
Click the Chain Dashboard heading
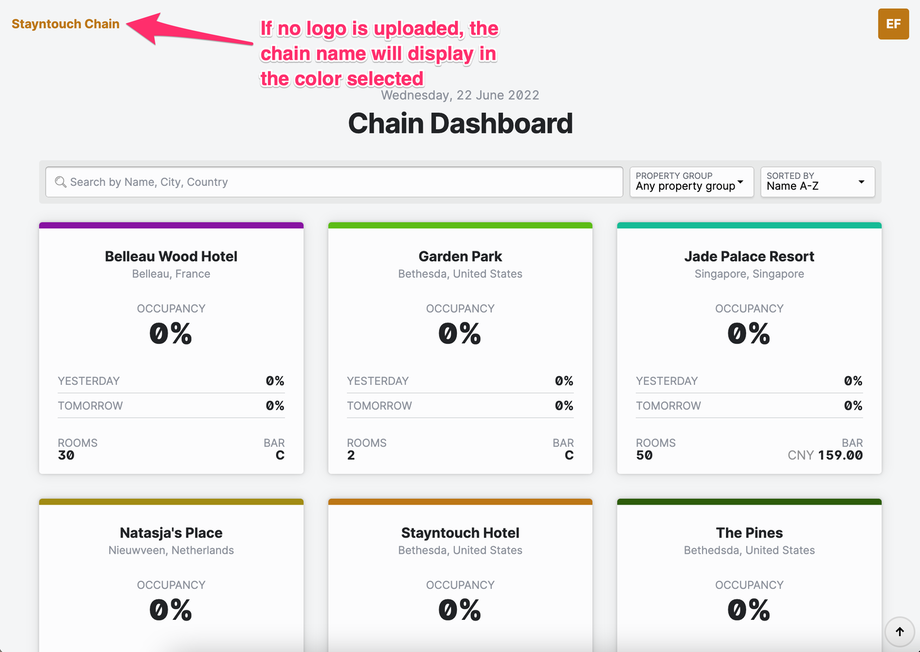tap(460, 124)
